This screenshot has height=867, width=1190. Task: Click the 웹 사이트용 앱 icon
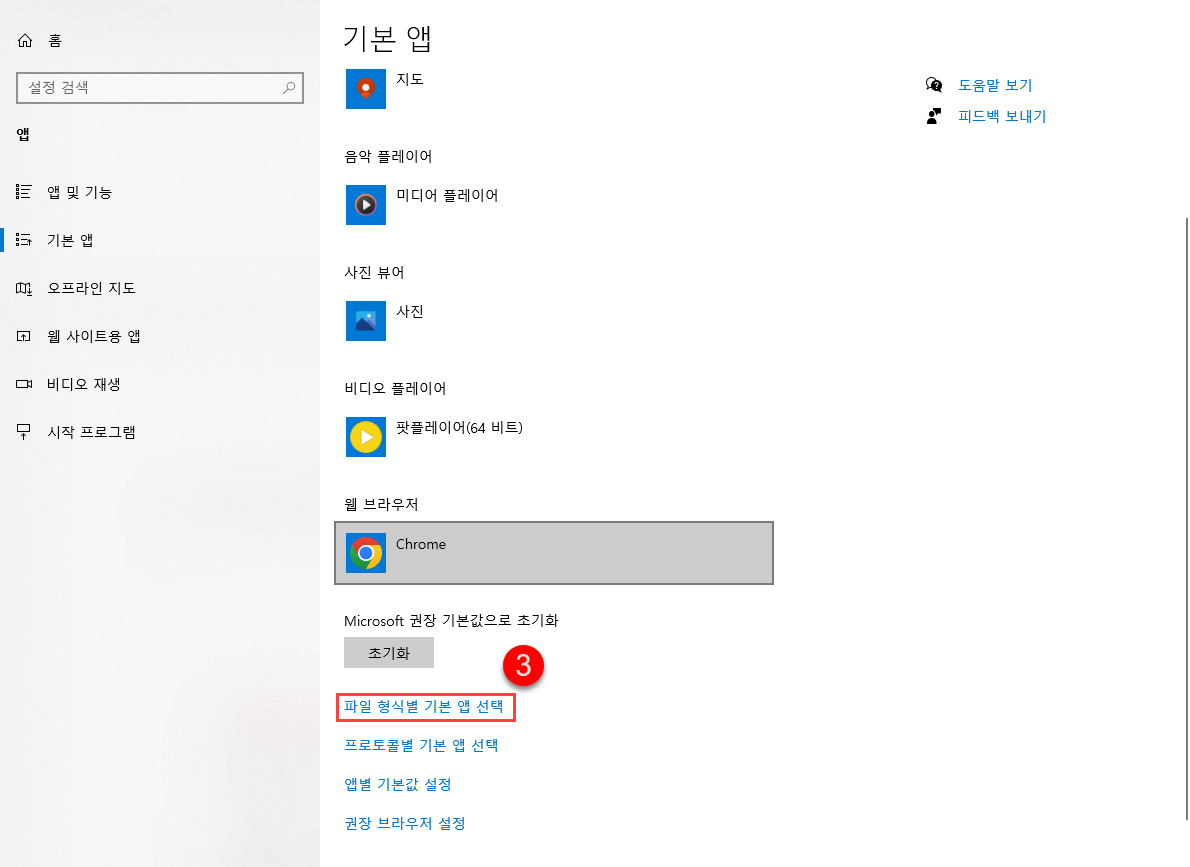(x=24, y=336)
